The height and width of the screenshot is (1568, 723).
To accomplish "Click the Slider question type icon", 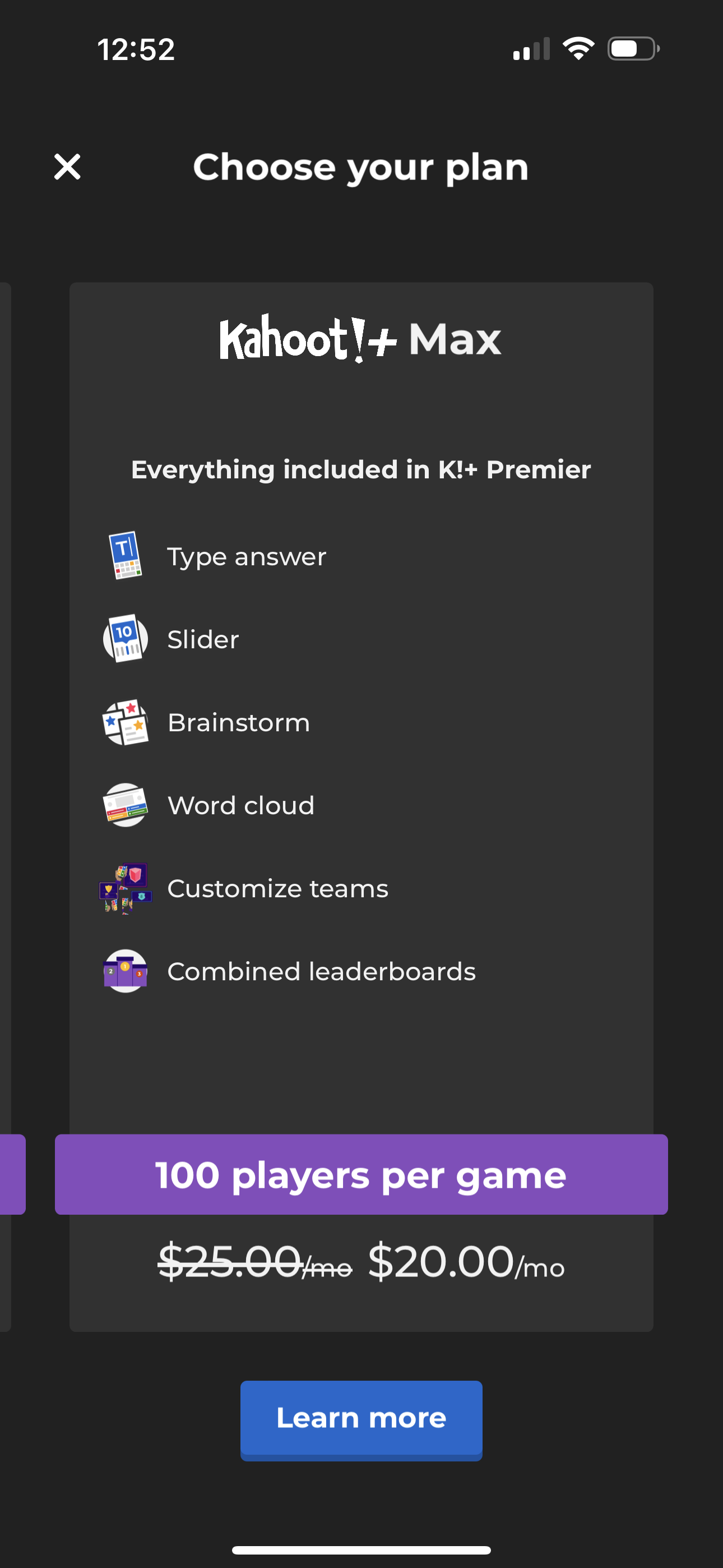I will (126, 638).
